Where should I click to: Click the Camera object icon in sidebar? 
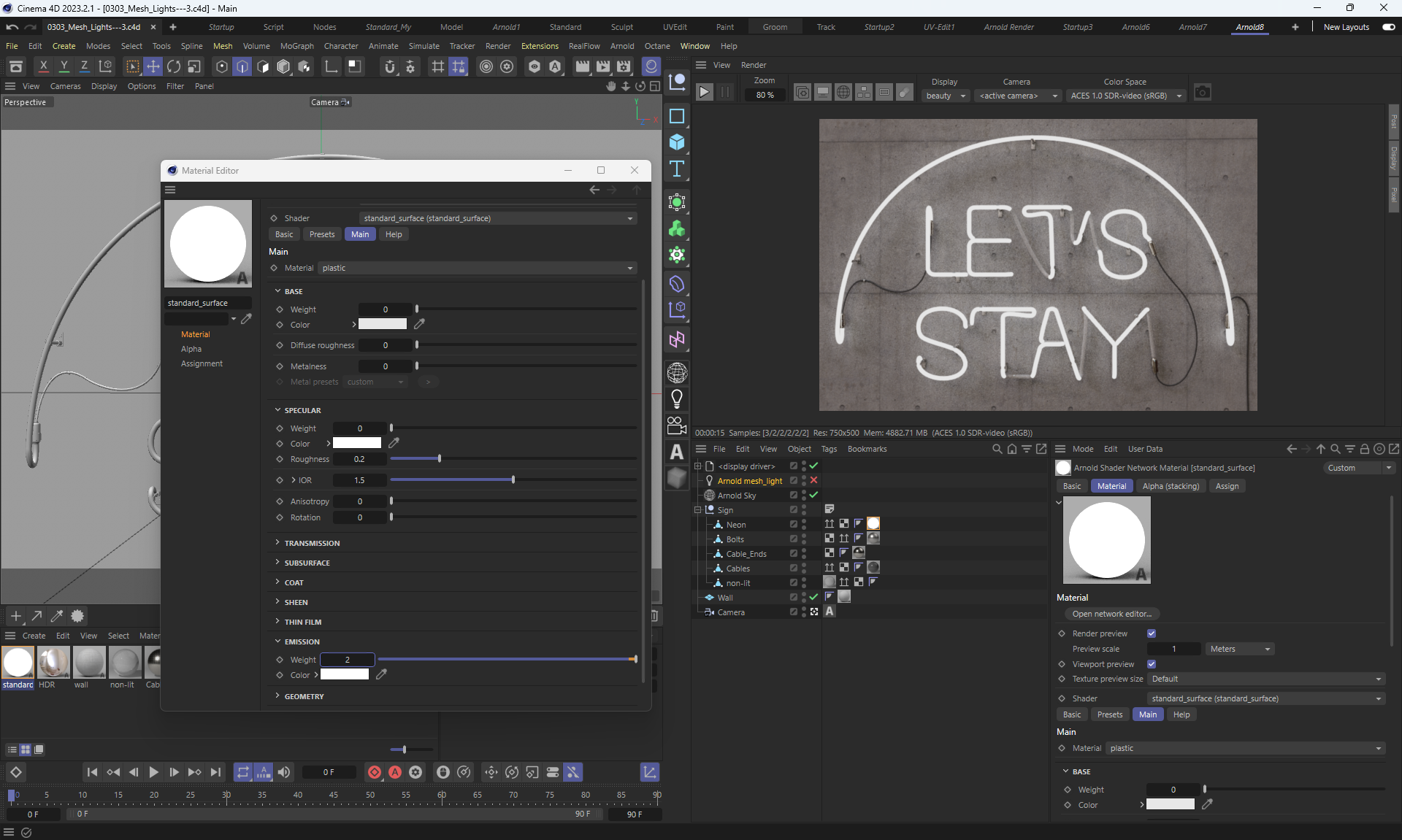coord(677,425)
